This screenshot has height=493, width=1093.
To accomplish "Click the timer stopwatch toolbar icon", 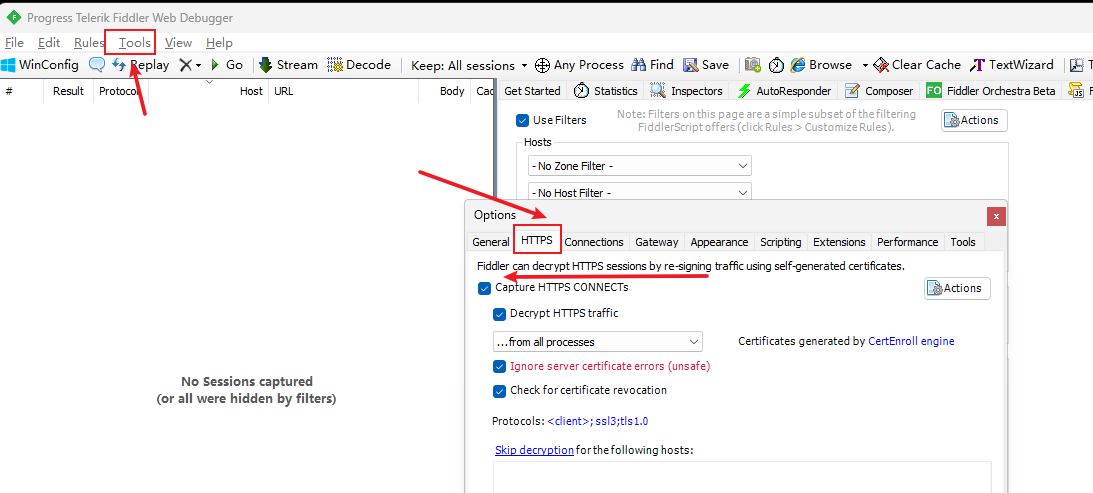I will (x=776, y=65).
